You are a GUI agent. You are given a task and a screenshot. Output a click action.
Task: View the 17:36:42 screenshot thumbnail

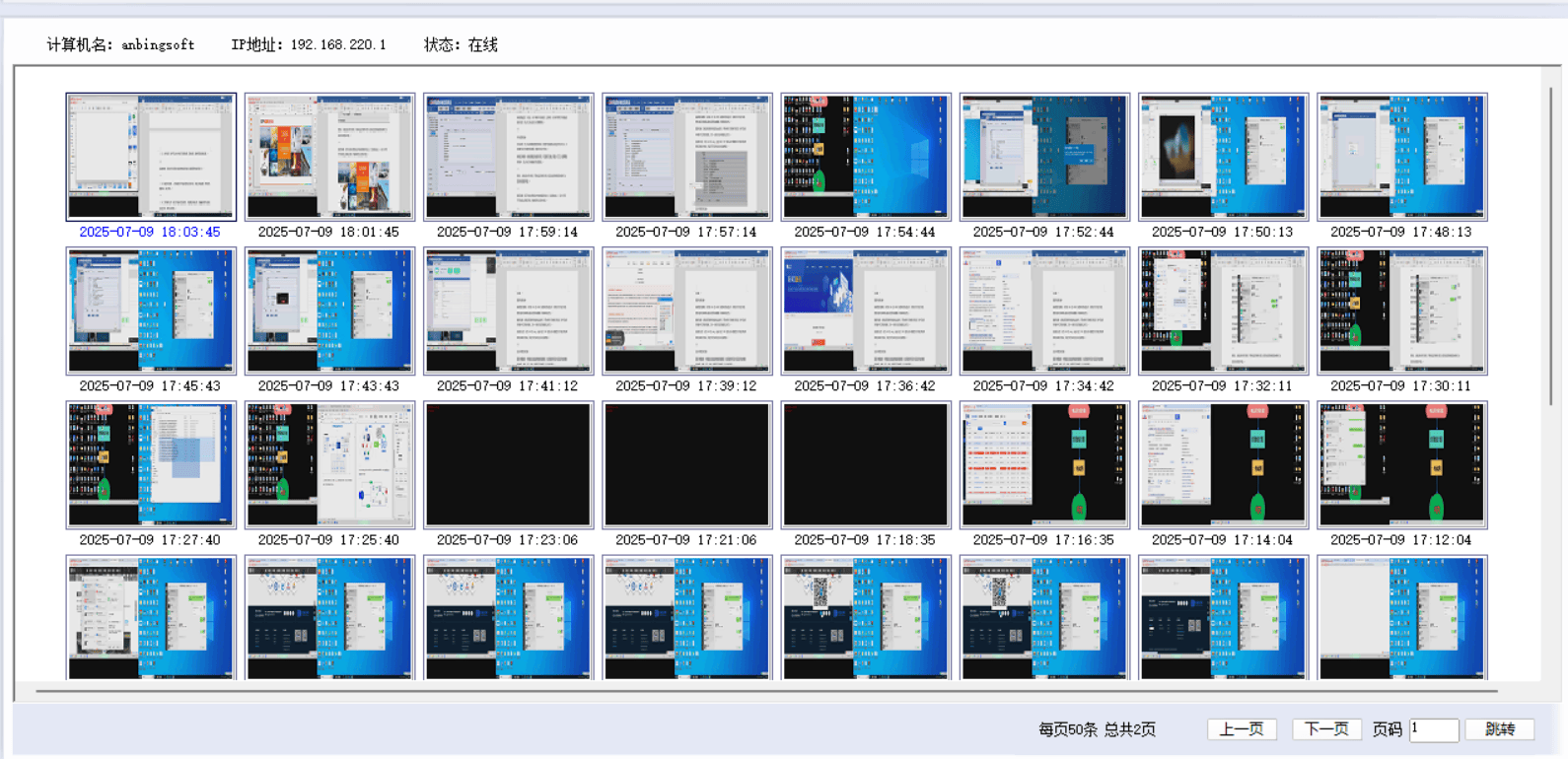(865, 310)
